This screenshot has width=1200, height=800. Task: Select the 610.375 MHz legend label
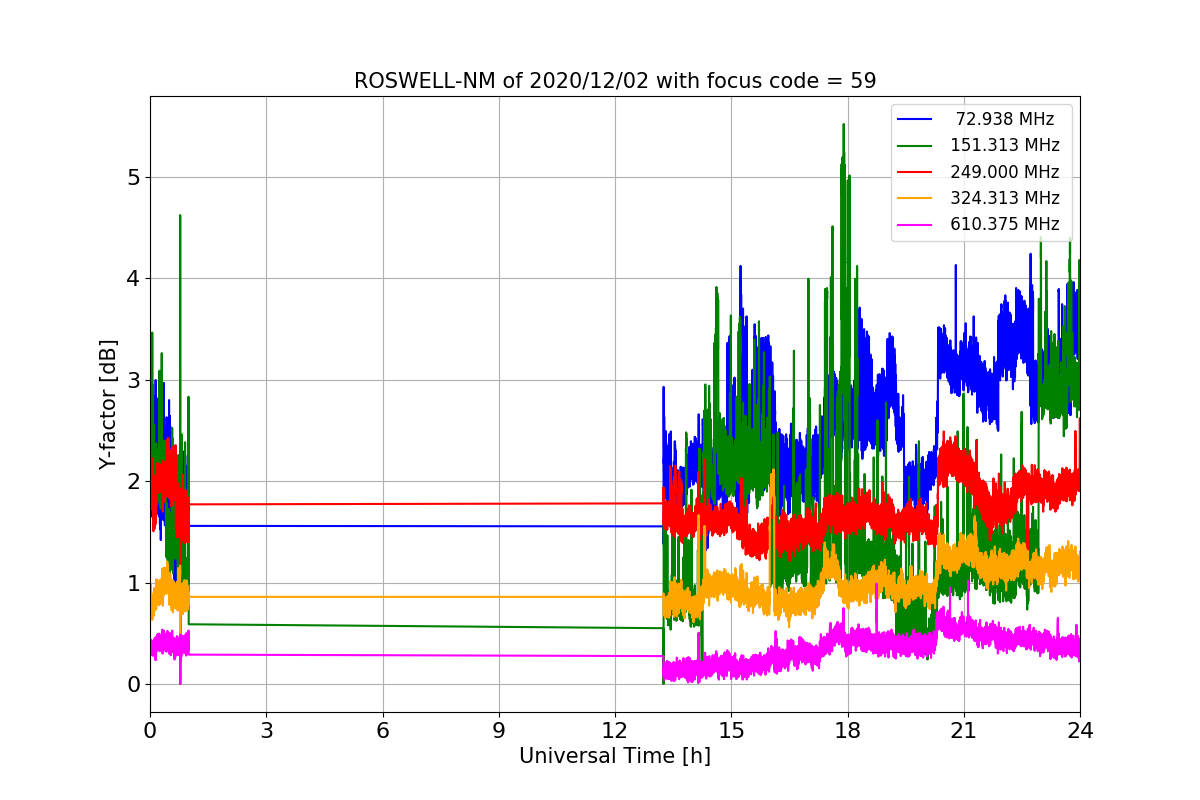point(1005,224)
